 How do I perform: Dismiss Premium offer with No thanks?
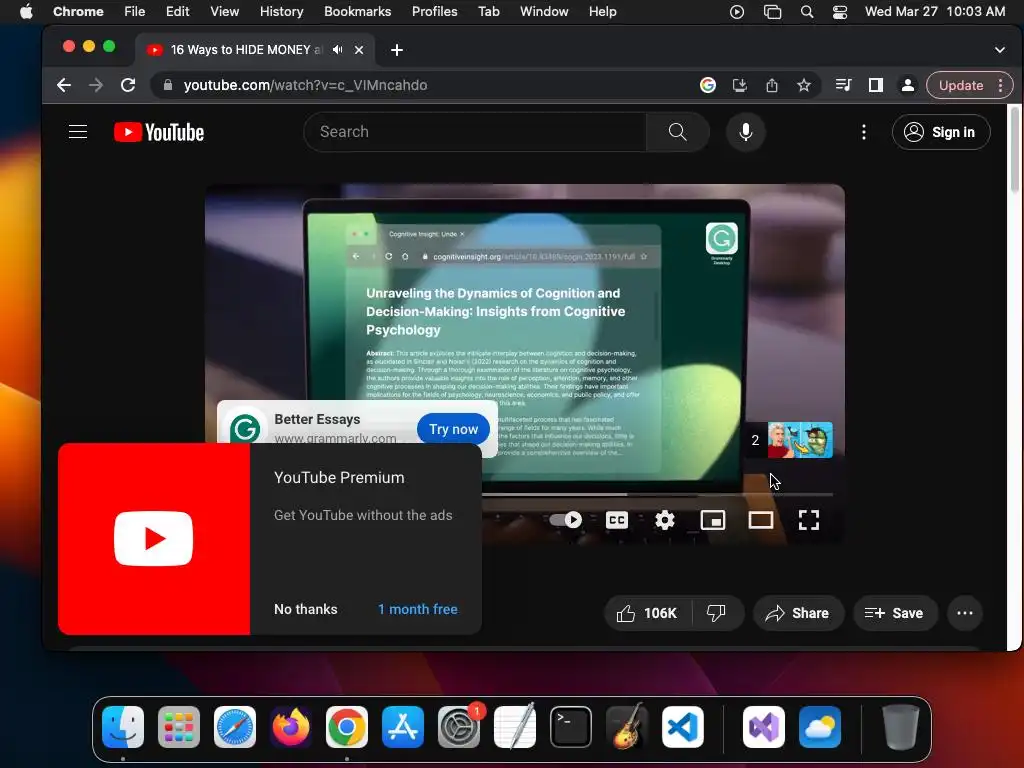tap(306, 609)
